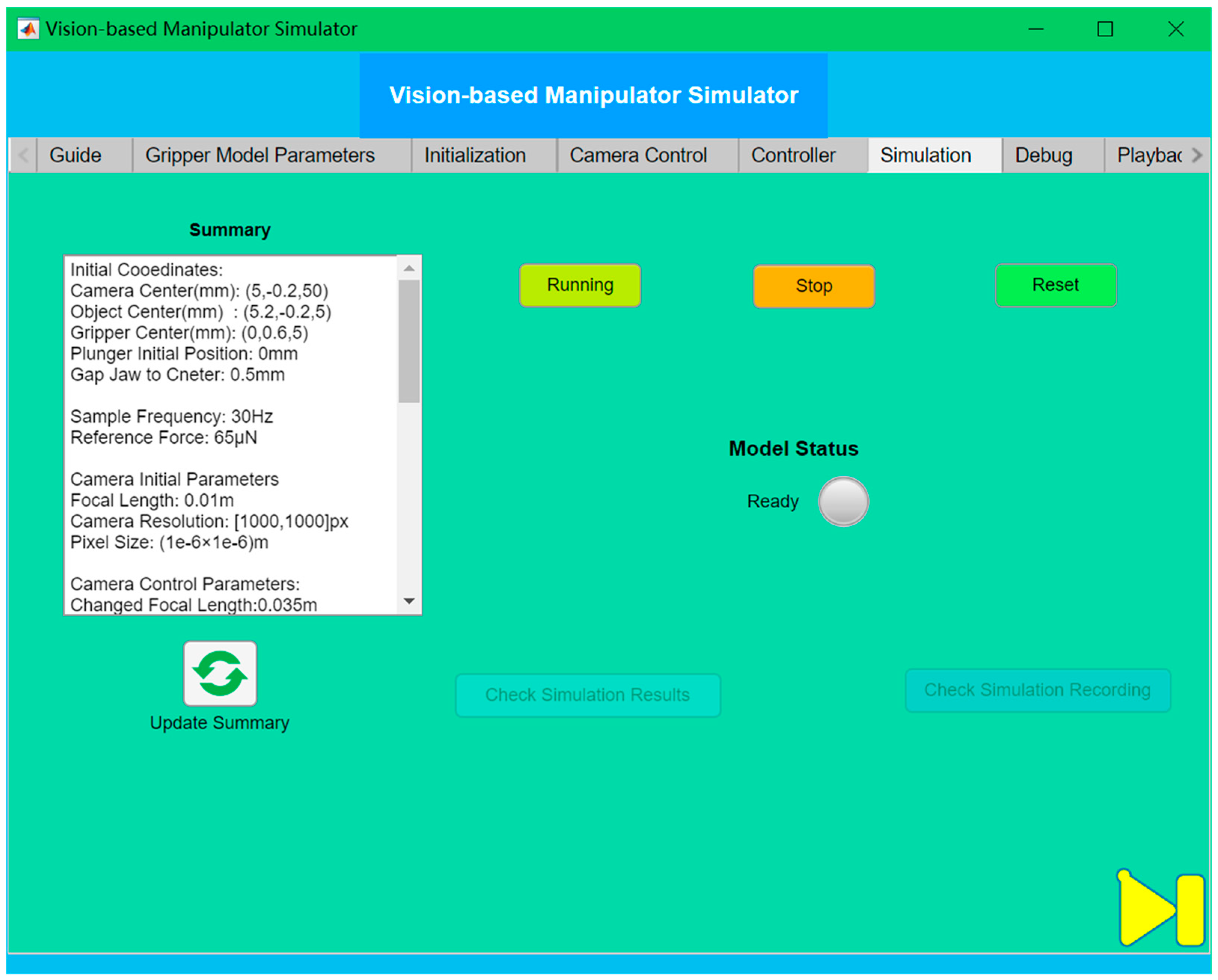Start simulation with the Running button
This screenshot has width=1218, height=980.
580,285
